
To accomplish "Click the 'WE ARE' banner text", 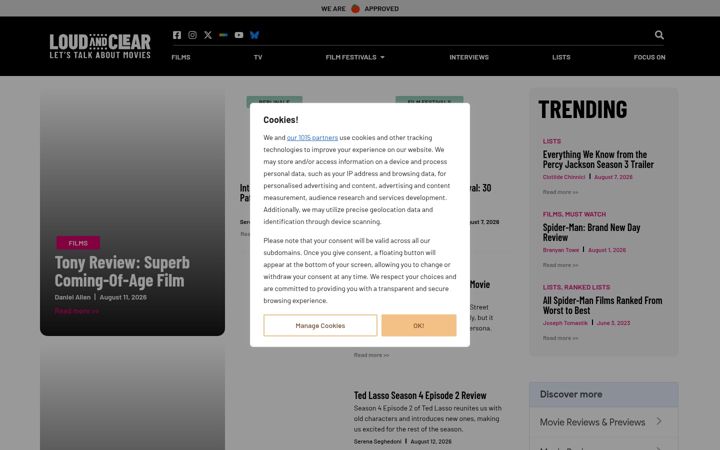I will (333, 9).
